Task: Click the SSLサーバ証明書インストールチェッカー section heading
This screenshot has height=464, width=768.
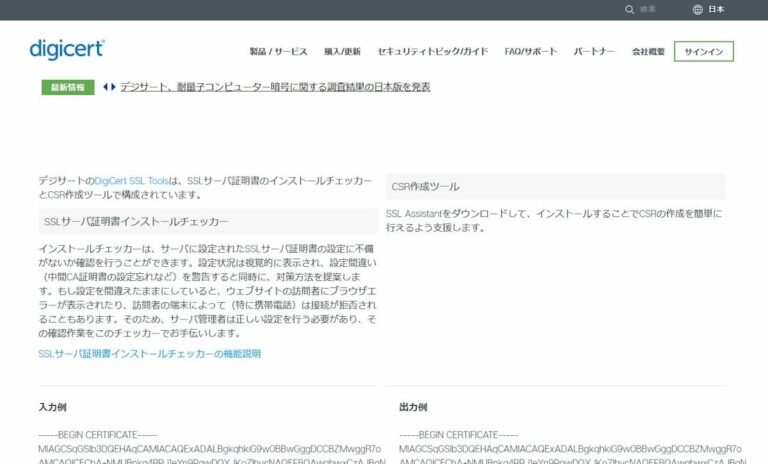Action: tap(208, 221)
